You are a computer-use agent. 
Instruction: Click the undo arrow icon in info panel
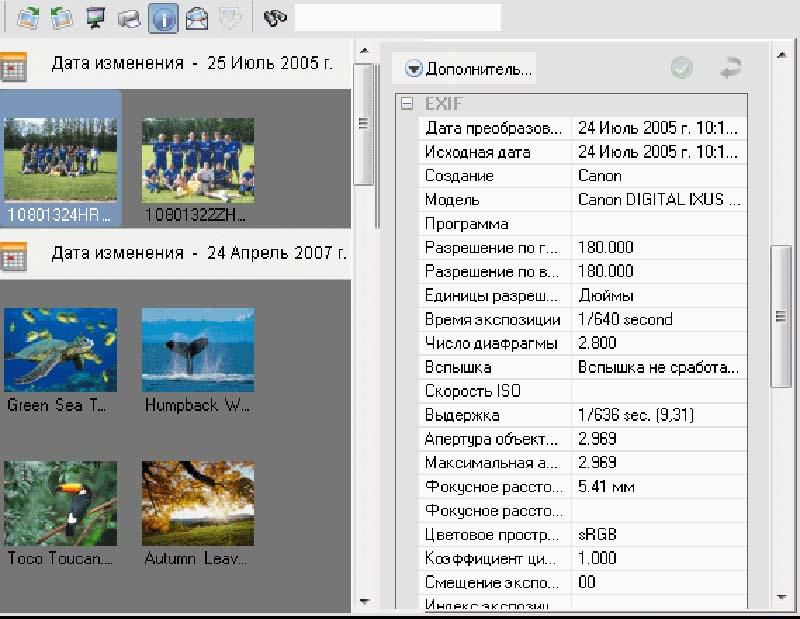(x=731, y=68)
